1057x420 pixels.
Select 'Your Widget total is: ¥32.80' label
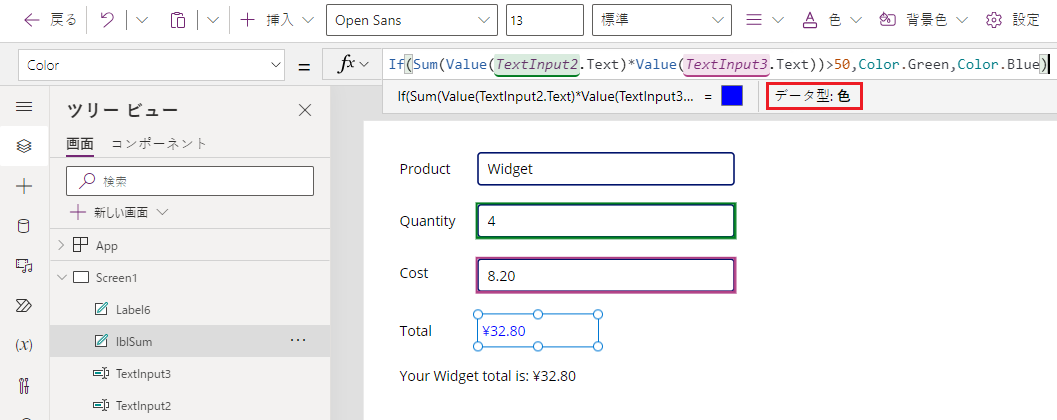click(487, 376)
